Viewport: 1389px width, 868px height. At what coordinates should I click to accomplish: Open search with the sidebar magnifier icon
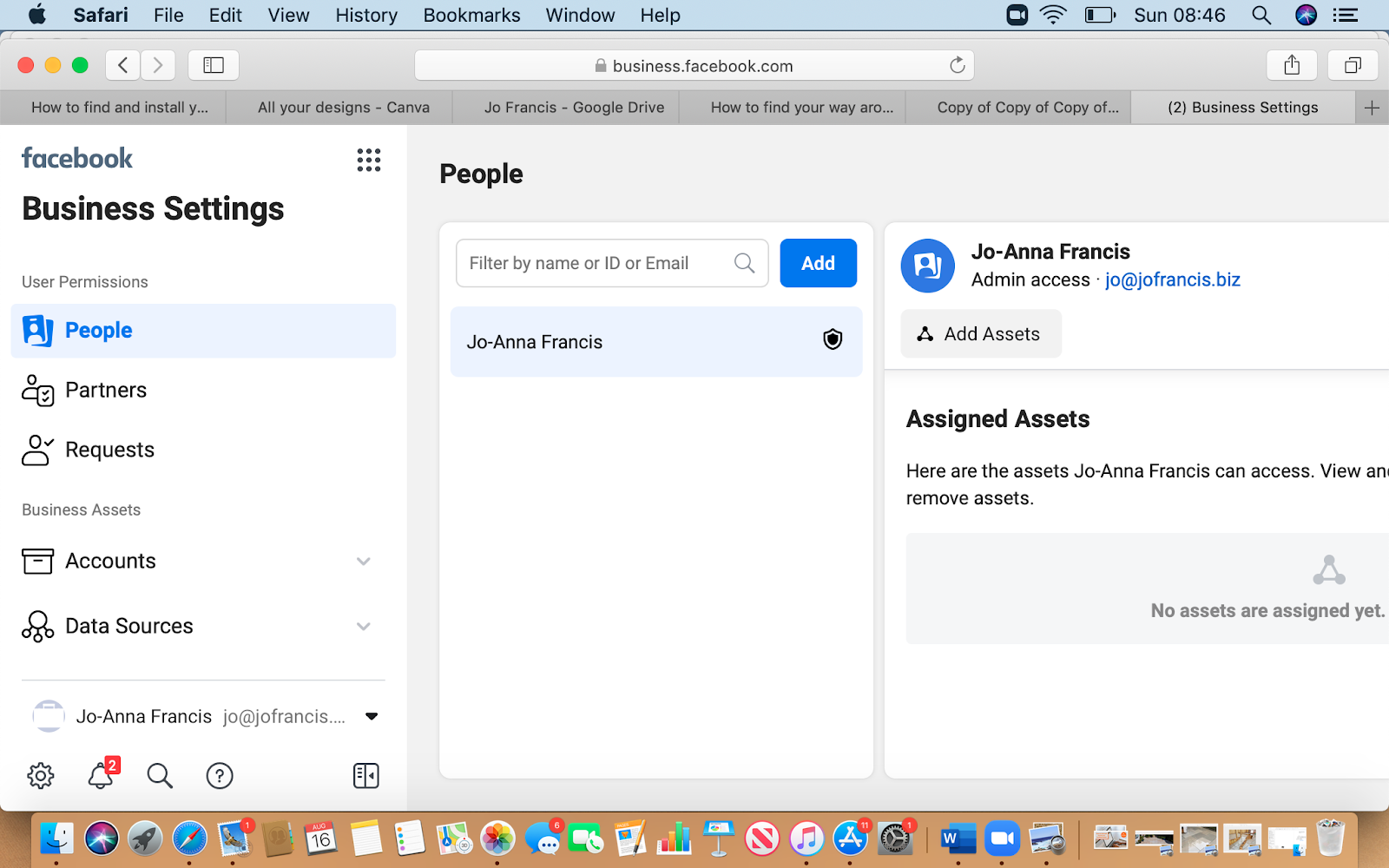tap(160, 775)
